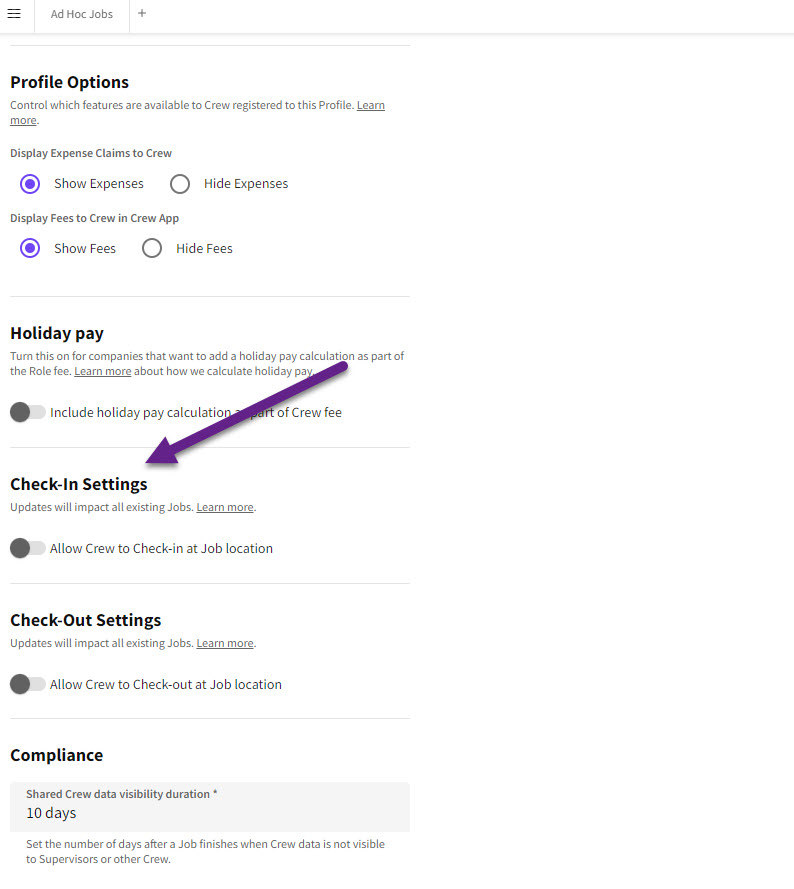Edit the Shared Crew data visibility duration field
This screenshot has width=794, height=889.
pyautogui.click(x=210, y=813)
